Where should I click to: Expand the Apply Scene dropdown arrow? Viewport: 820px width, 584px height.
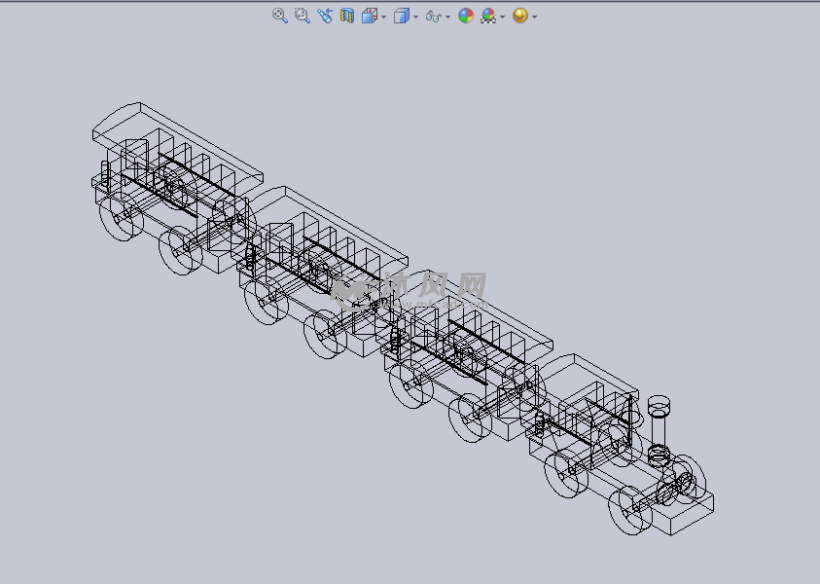(503, 17)
